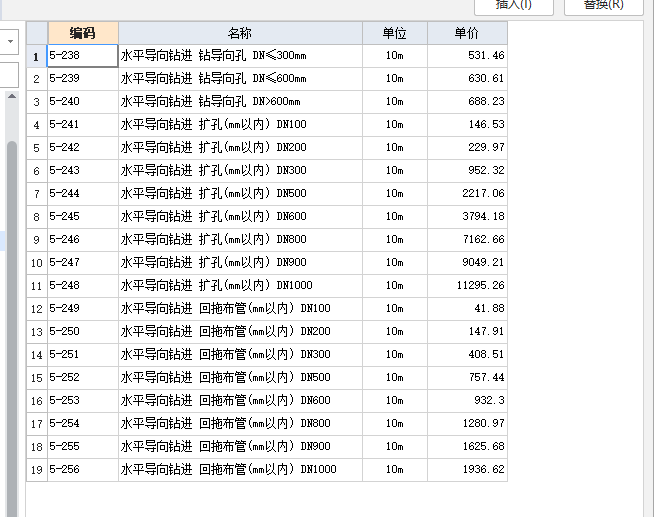
Task: Select code cell 5-238
Action: [x=83, y=56]
